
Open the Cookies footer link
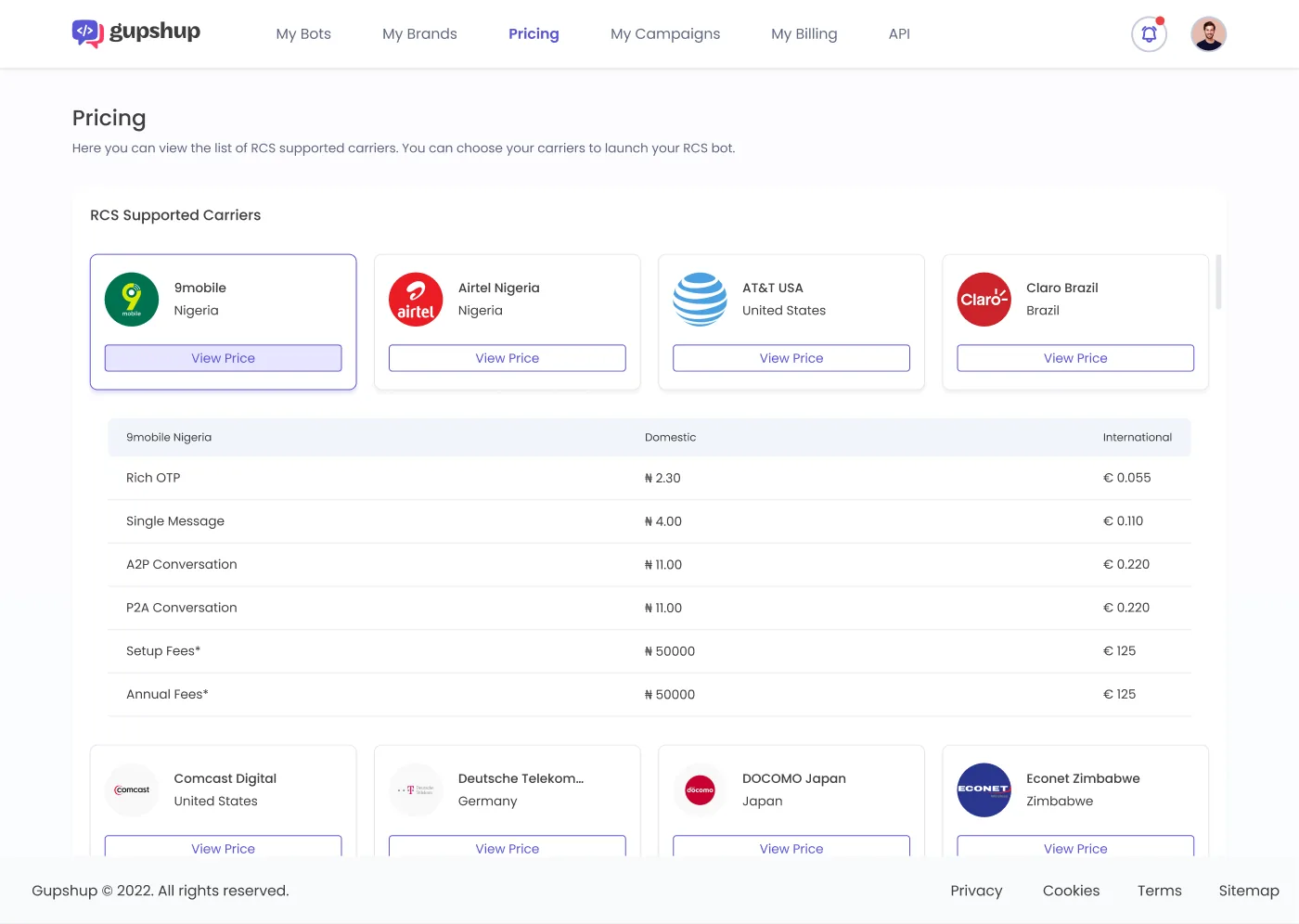[1071, 891]
